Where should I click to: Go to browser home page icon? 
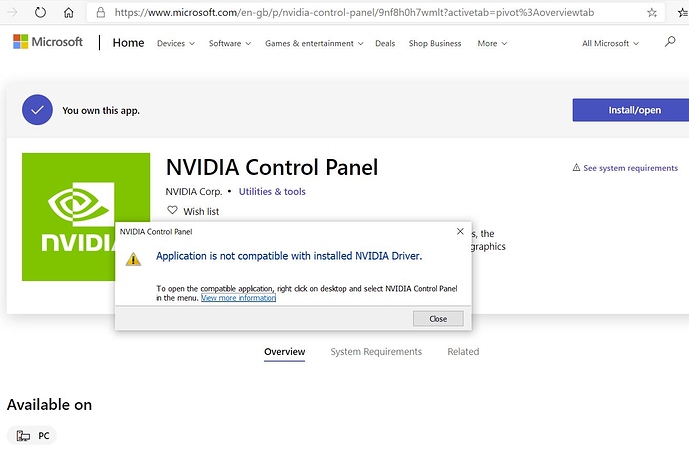point(69,12)
